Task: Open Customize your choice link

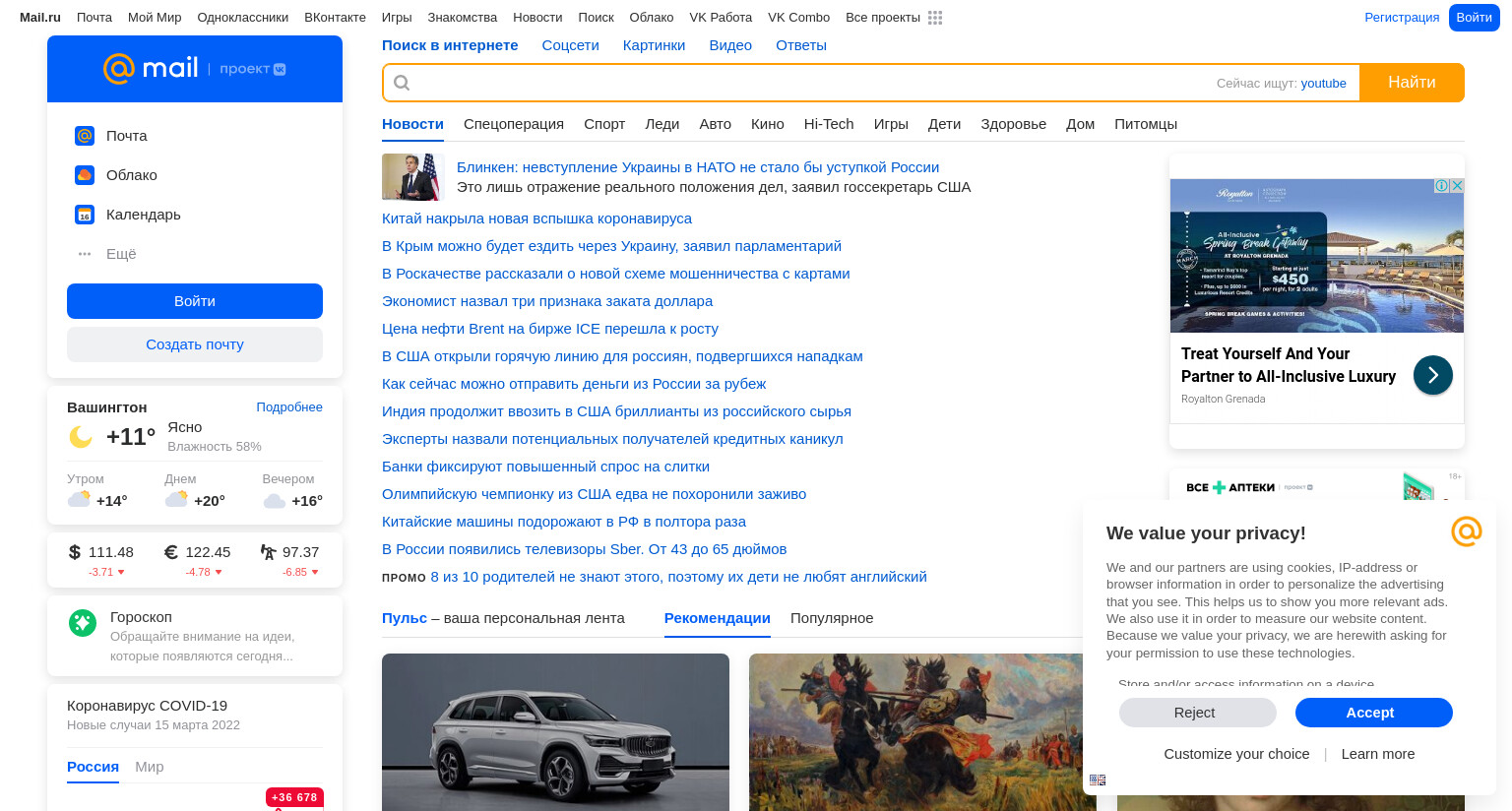Action: [1236, 754]
